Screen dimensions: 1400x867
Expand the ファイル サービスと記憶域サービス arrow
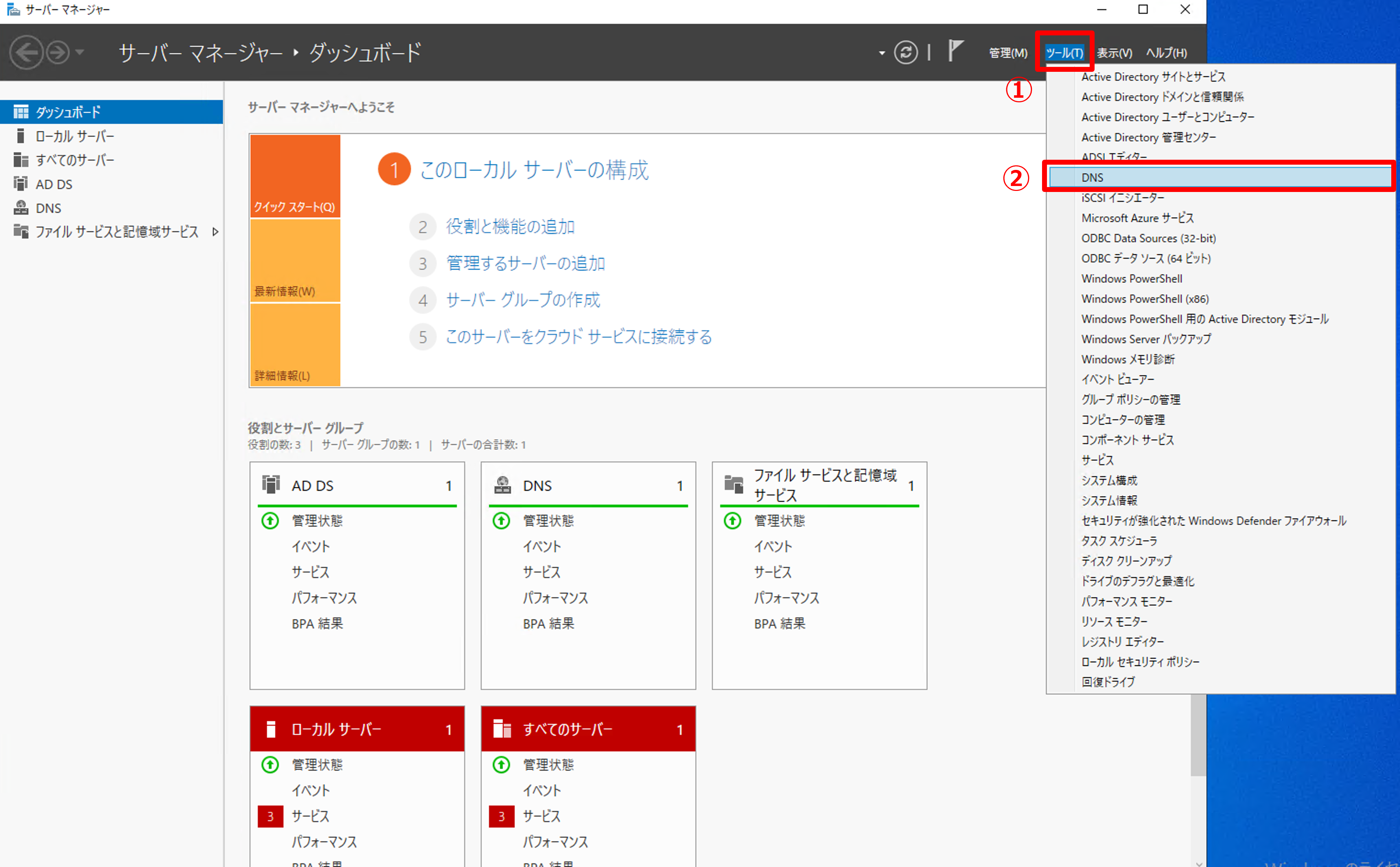point(215,232)
